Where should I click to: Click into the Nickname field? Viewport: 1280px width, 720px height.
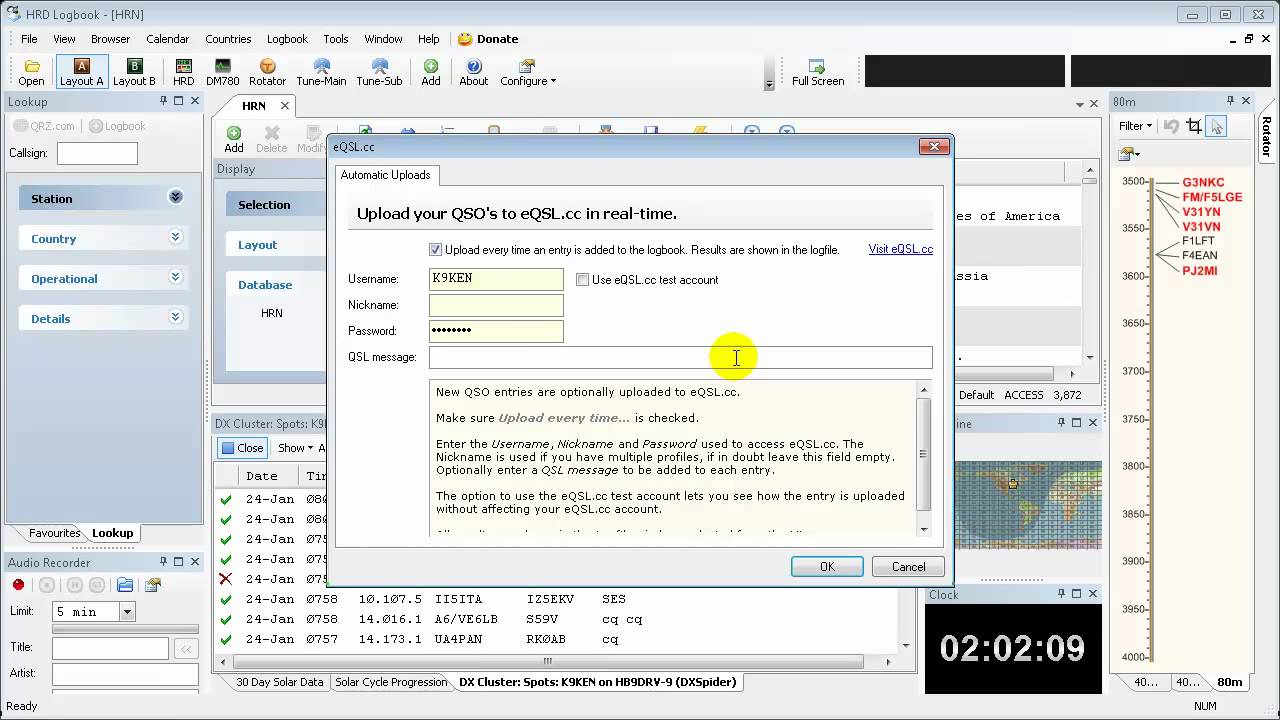pyautogui.click(x=496, y=305)
